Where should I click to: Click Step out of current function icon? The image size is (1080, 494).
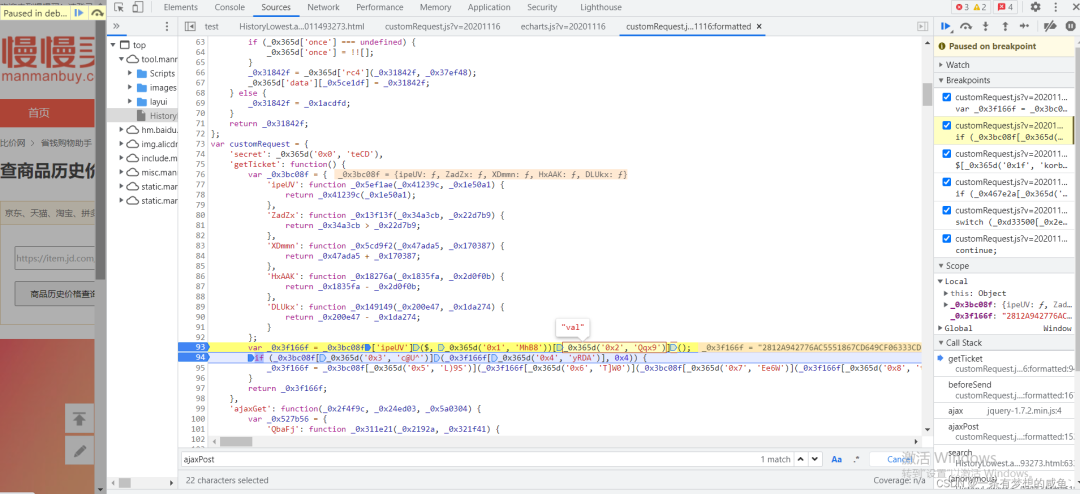click(1007, 26)
